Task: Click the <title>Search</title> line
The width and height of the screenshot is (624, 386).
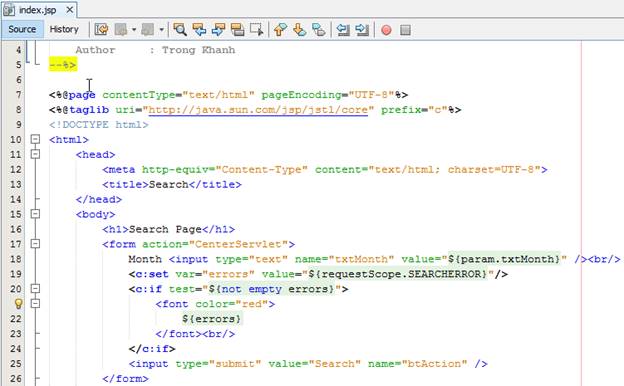Action: click(x=172, y=185)
